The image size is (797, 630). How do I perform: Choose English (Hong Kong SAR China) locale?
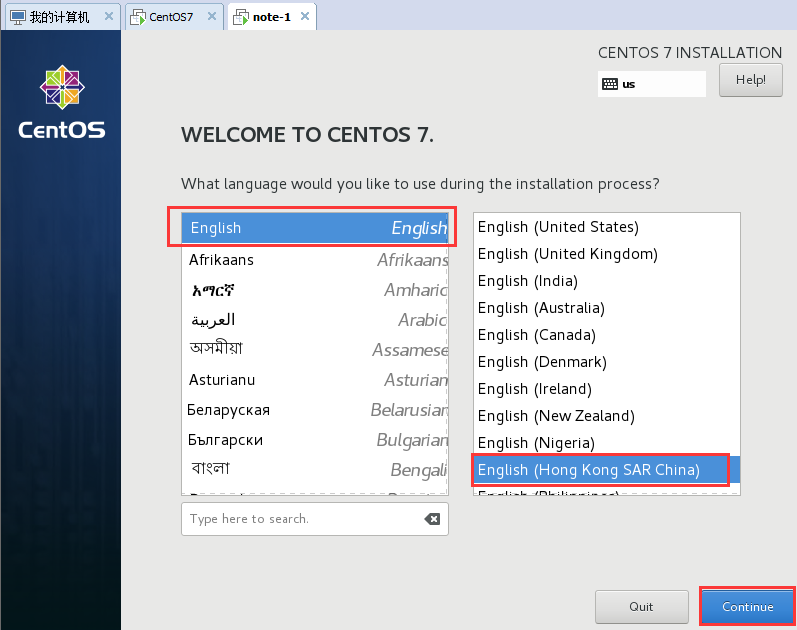[x=606, y=469]
